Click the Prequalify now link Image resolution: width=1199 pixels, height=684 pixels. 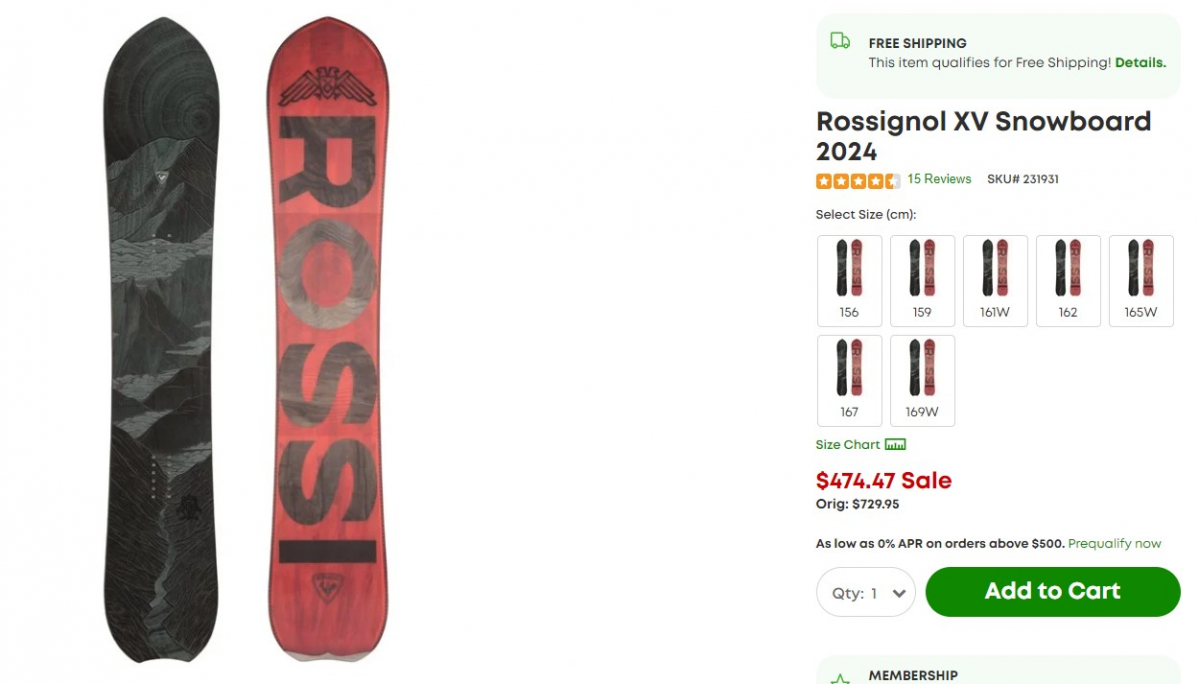coord(1114,543)
